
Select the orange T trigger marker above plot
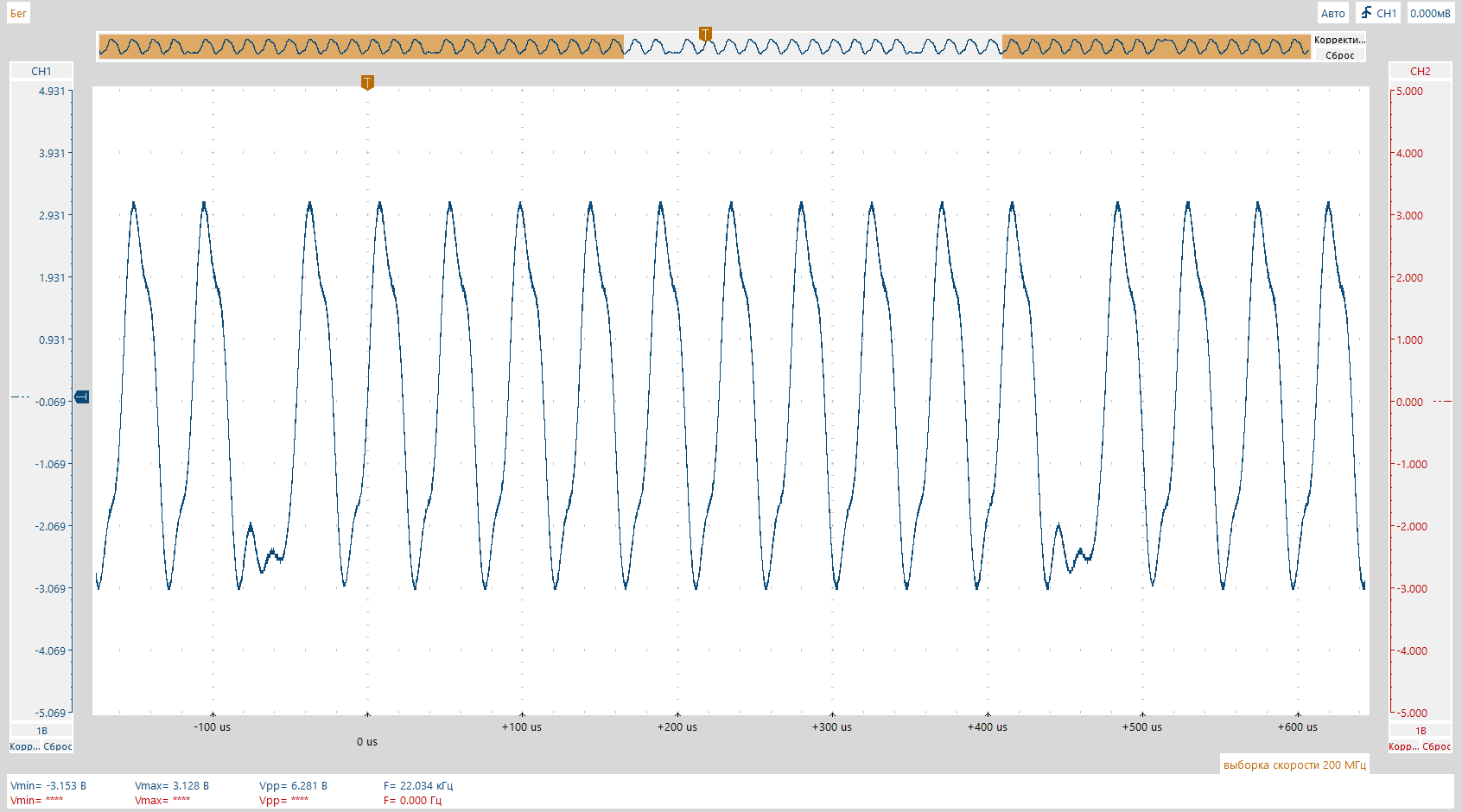(367, 83)
